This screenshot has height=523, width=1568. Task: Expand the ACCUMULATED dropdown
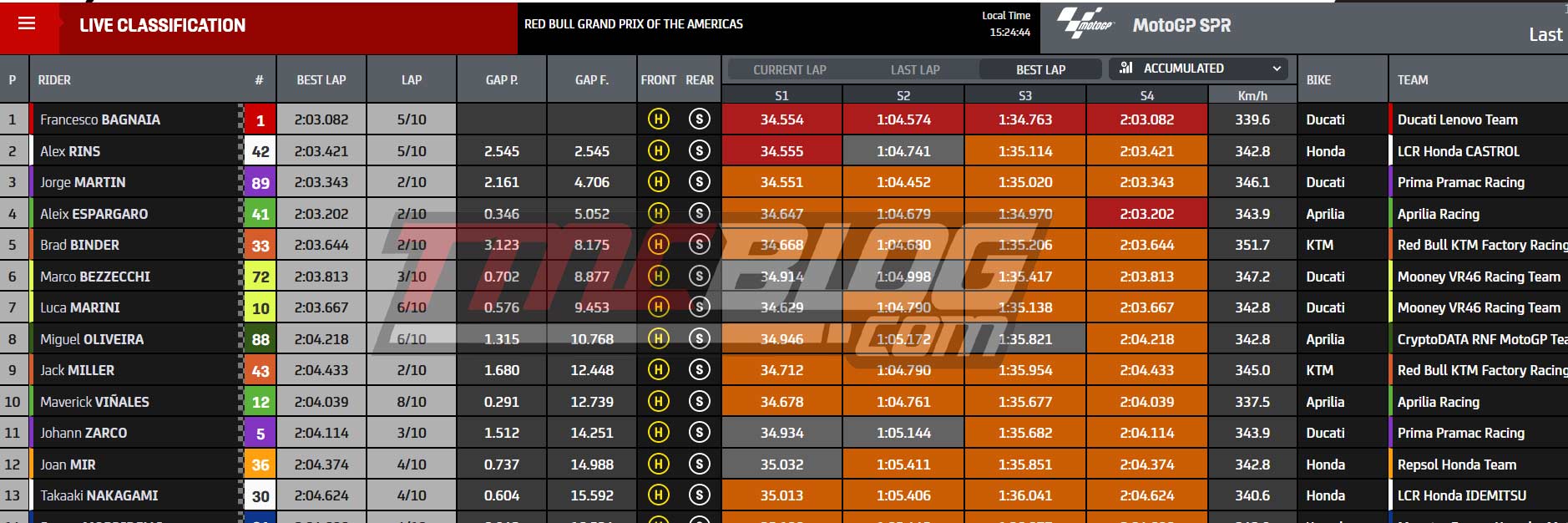[x=1198, y=69]
